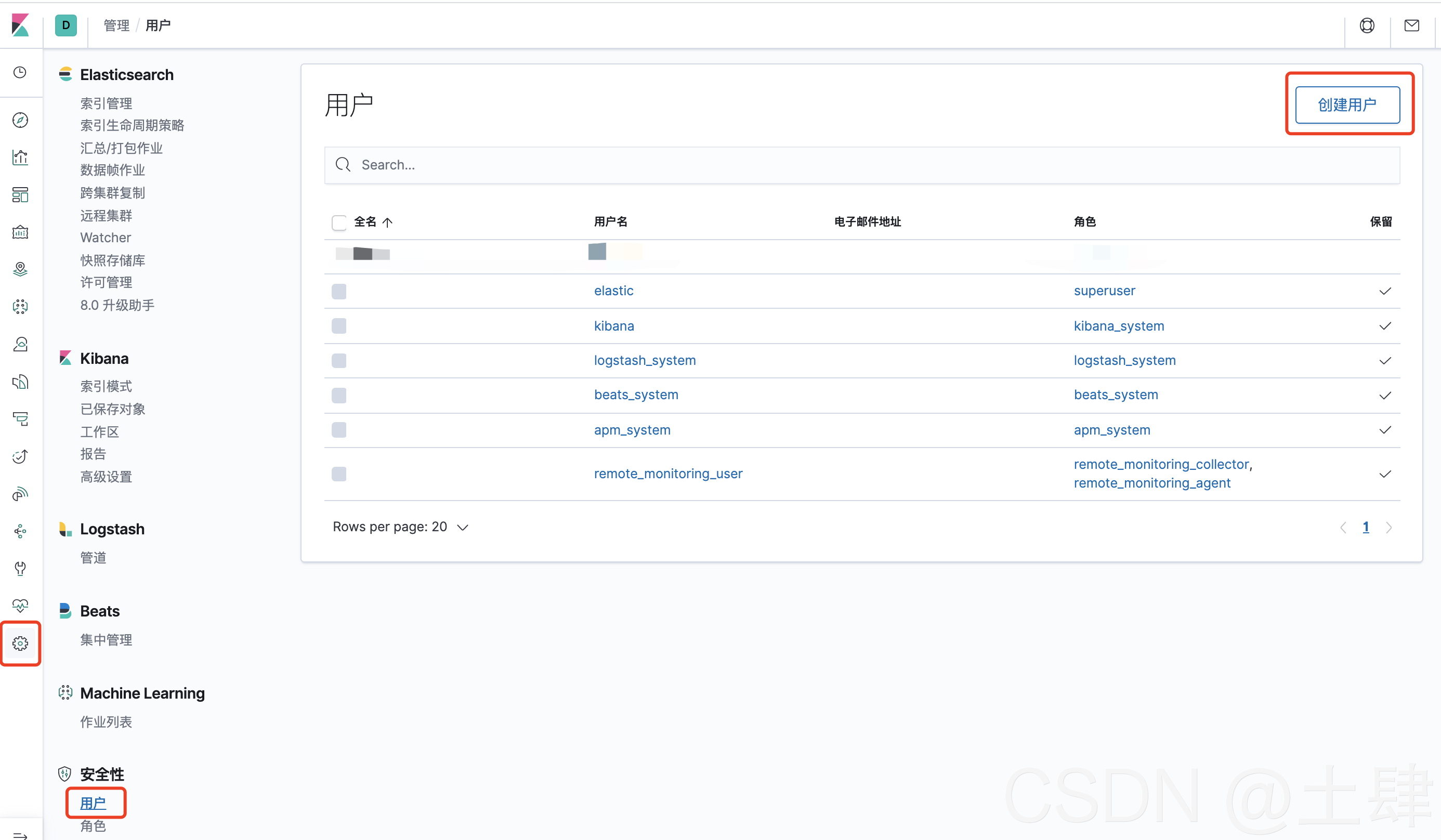Viewport: 1441px width, 840px height.
Task: Toggle the checkbox in the logstash_system row
Action: tap(339, 361)
